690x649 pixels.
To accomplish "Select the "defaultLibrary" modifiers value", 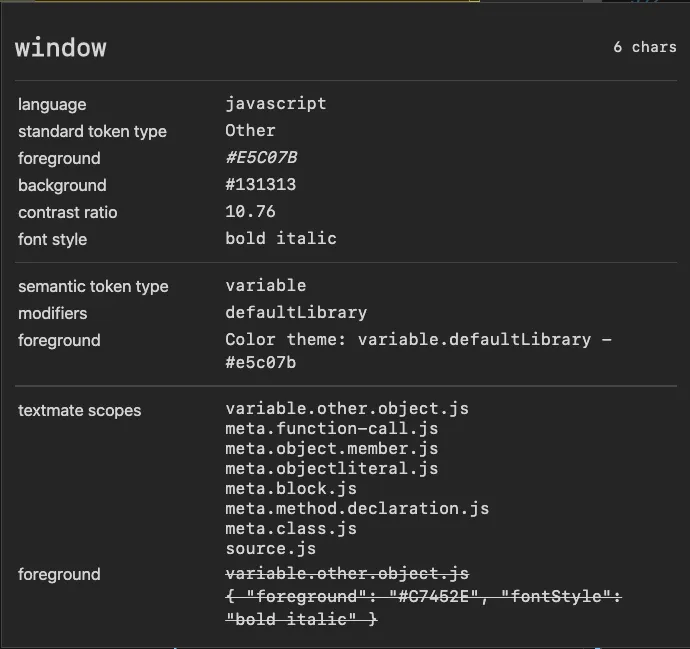I will pos(295,312).
